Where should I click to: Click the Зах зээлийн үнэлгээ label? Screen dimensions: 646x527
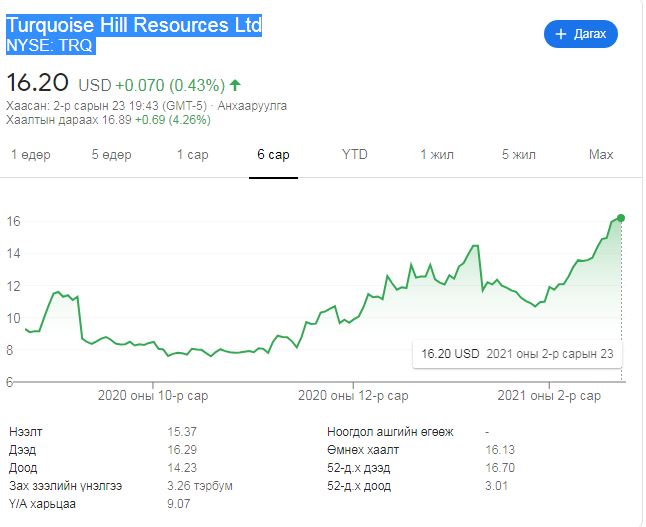point(66,486)
